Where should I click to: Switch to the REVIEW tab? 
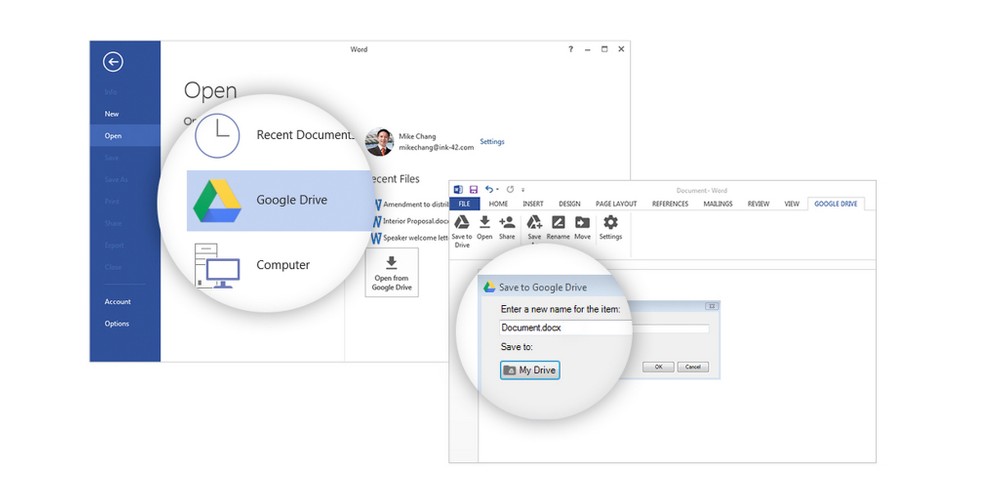(758, 204)
